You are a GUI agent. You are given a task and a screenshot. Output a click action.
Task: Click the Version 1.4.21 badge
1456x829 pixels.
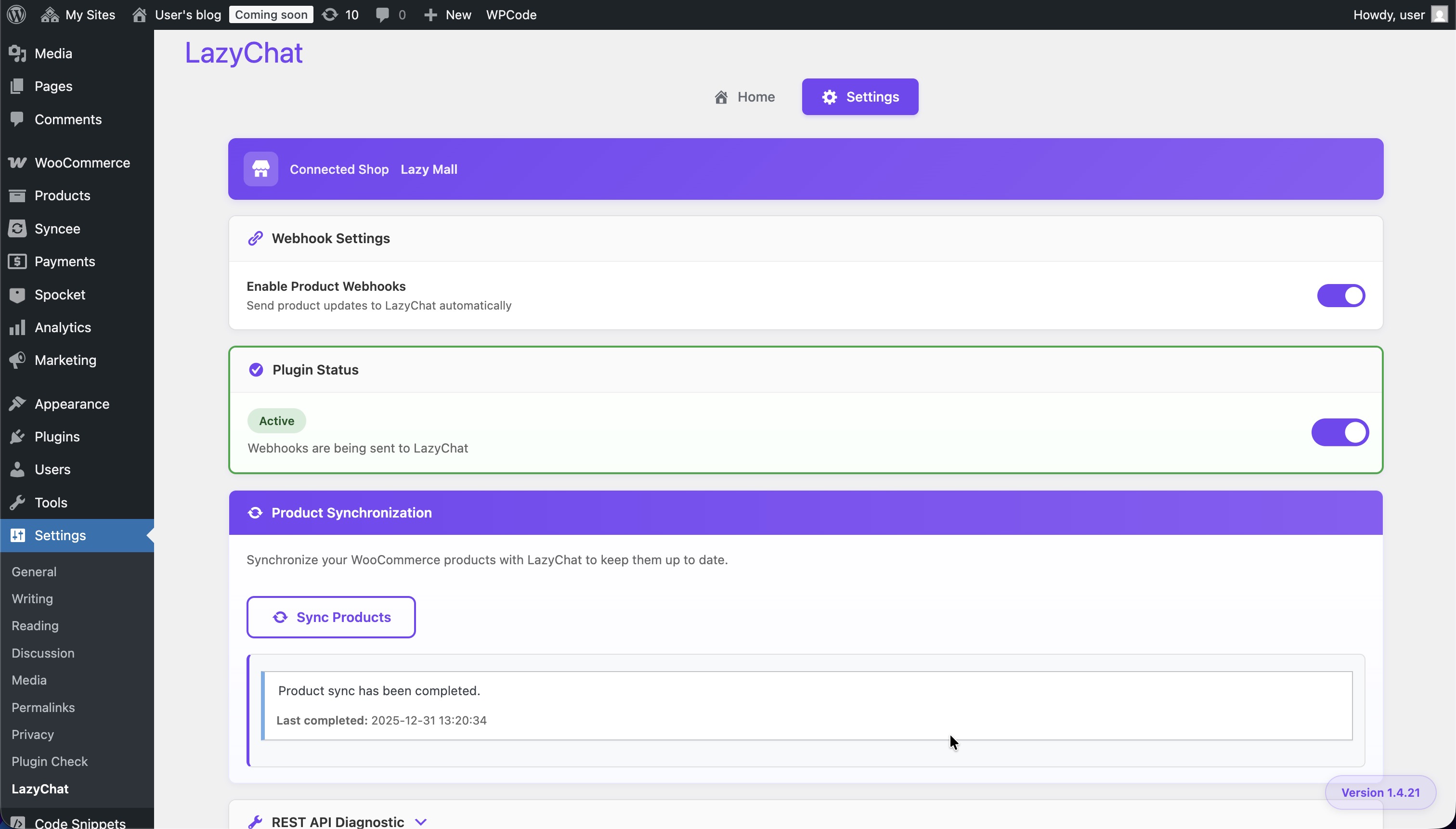pyautogui.click(x=1380, y=792)
